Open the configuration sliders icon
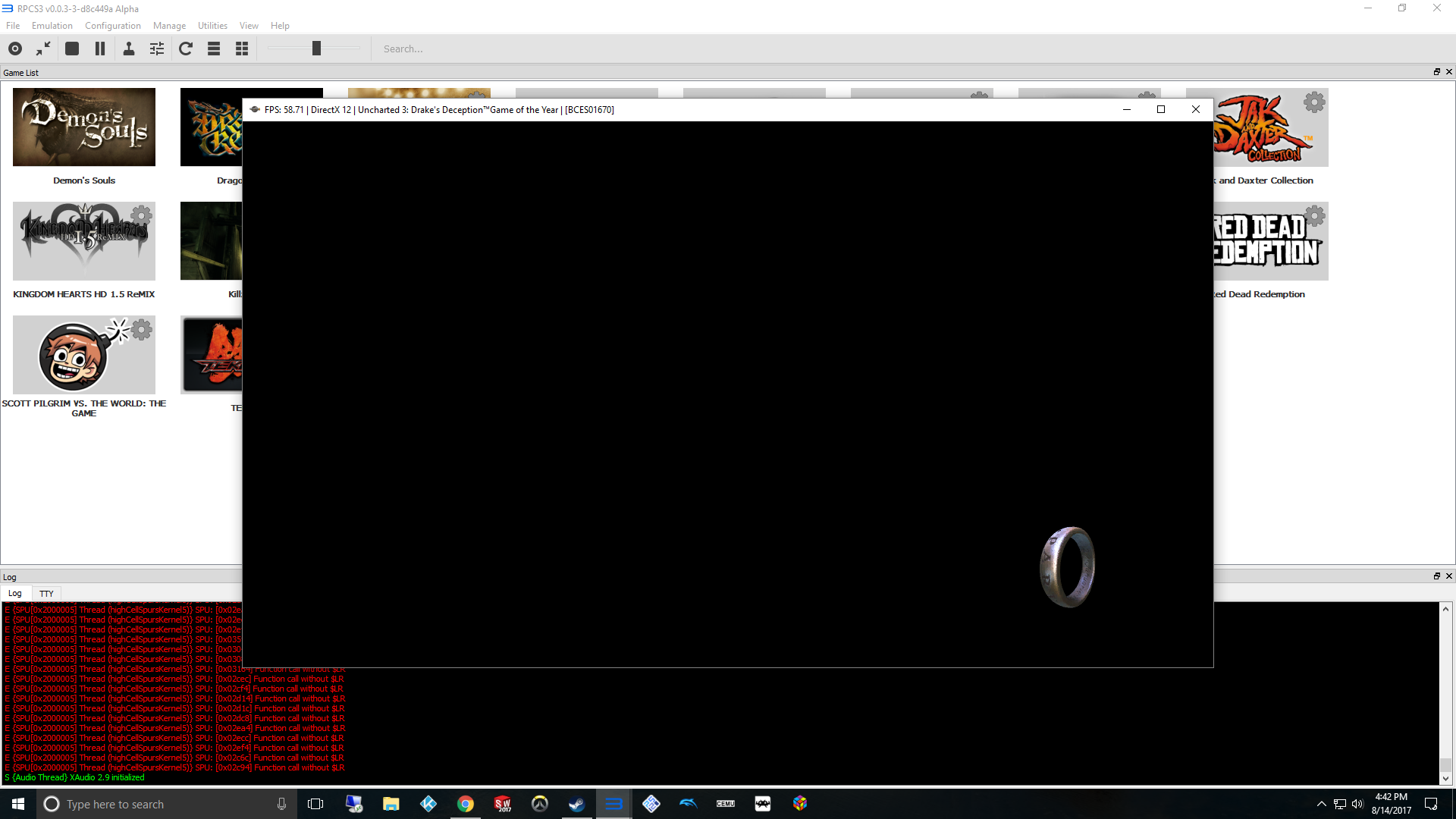Screen dimensions: 1456x819 [157, 49]
